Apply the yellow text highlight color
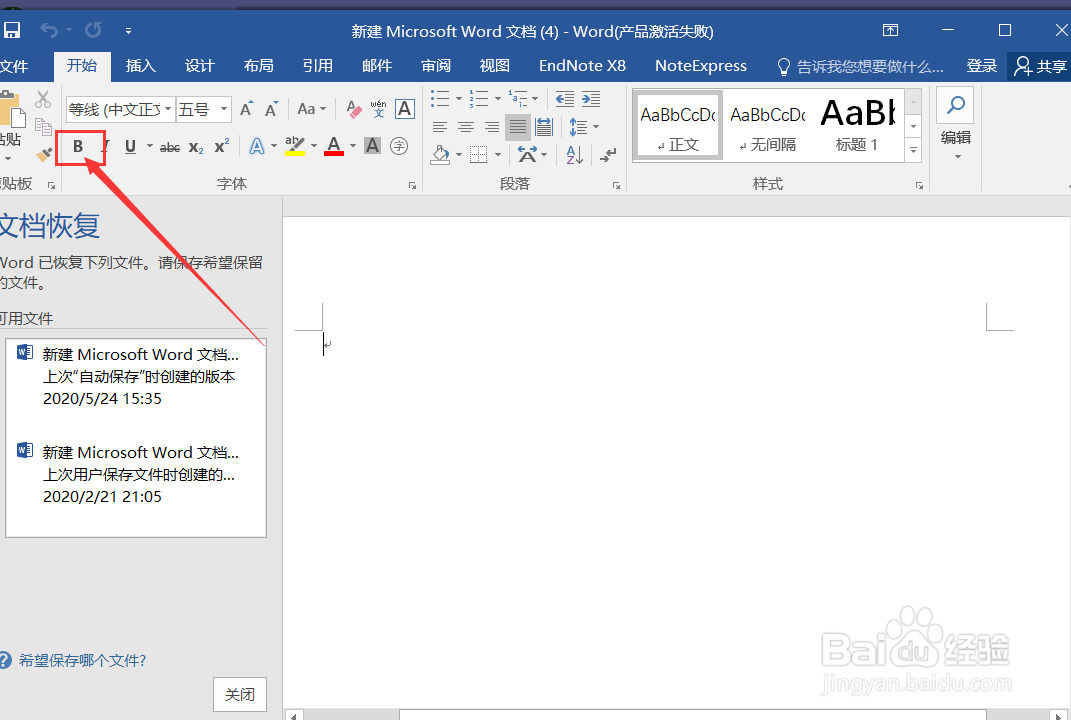Image resolution: width=1071 pixels, height=720 pixels. [x=295, y=146]
